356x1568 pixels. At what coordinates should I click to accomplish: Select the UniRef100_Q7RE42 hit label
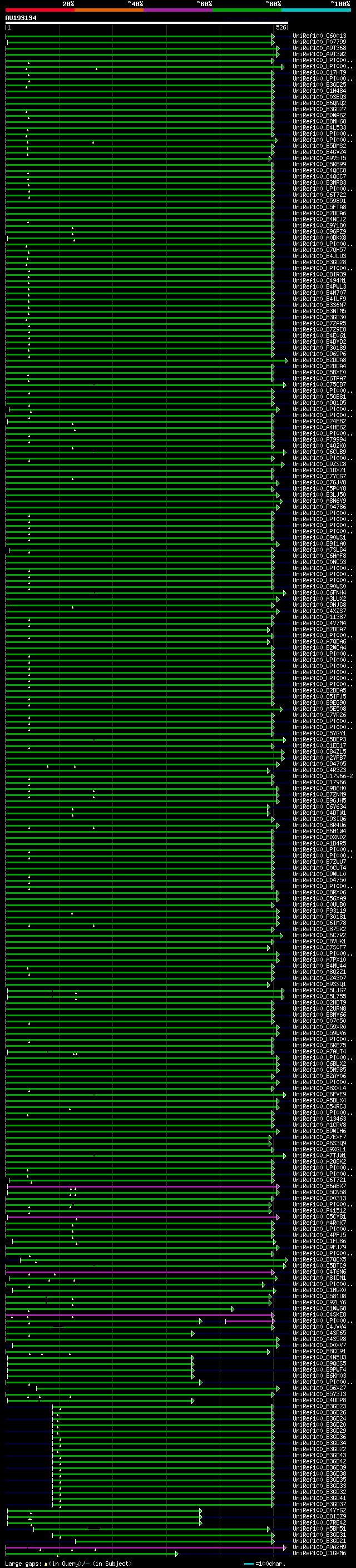(319, 1523)
